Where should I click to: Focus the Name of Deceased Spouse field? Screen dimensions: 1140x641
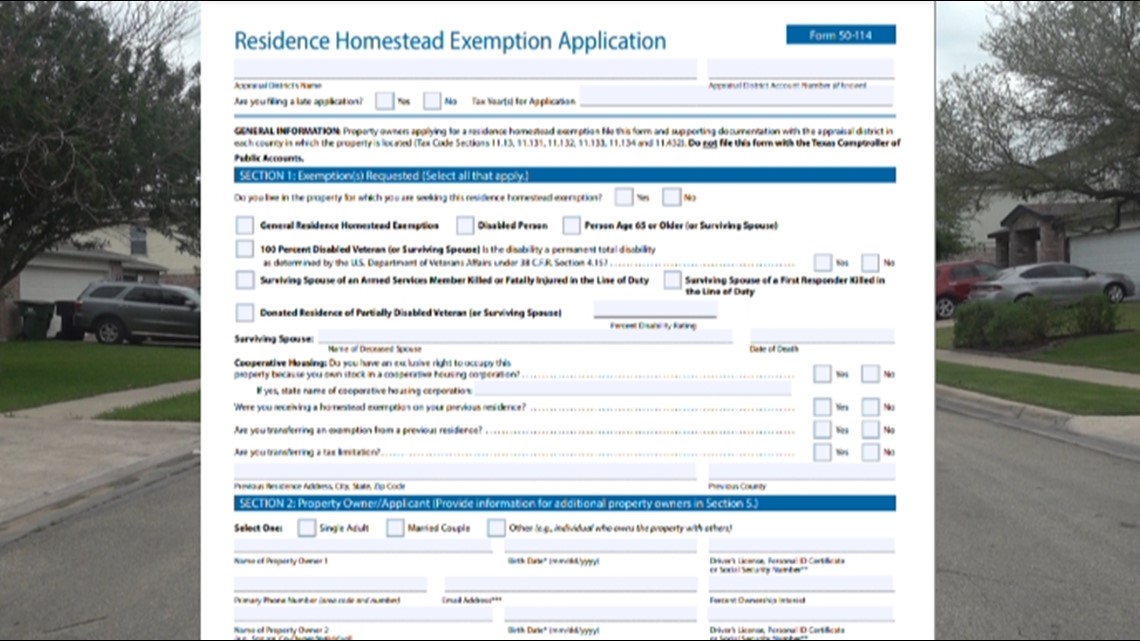[525, 335]
